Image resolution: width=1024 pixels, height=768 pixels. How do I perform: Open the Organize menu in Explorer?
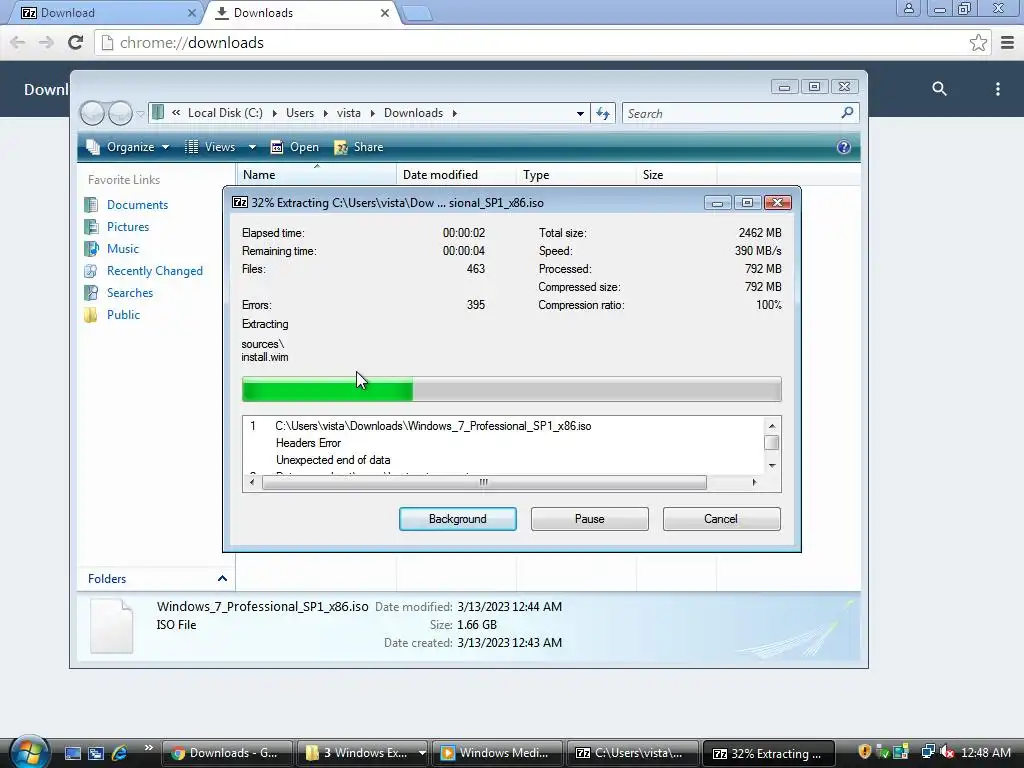[x=128, y=147]
